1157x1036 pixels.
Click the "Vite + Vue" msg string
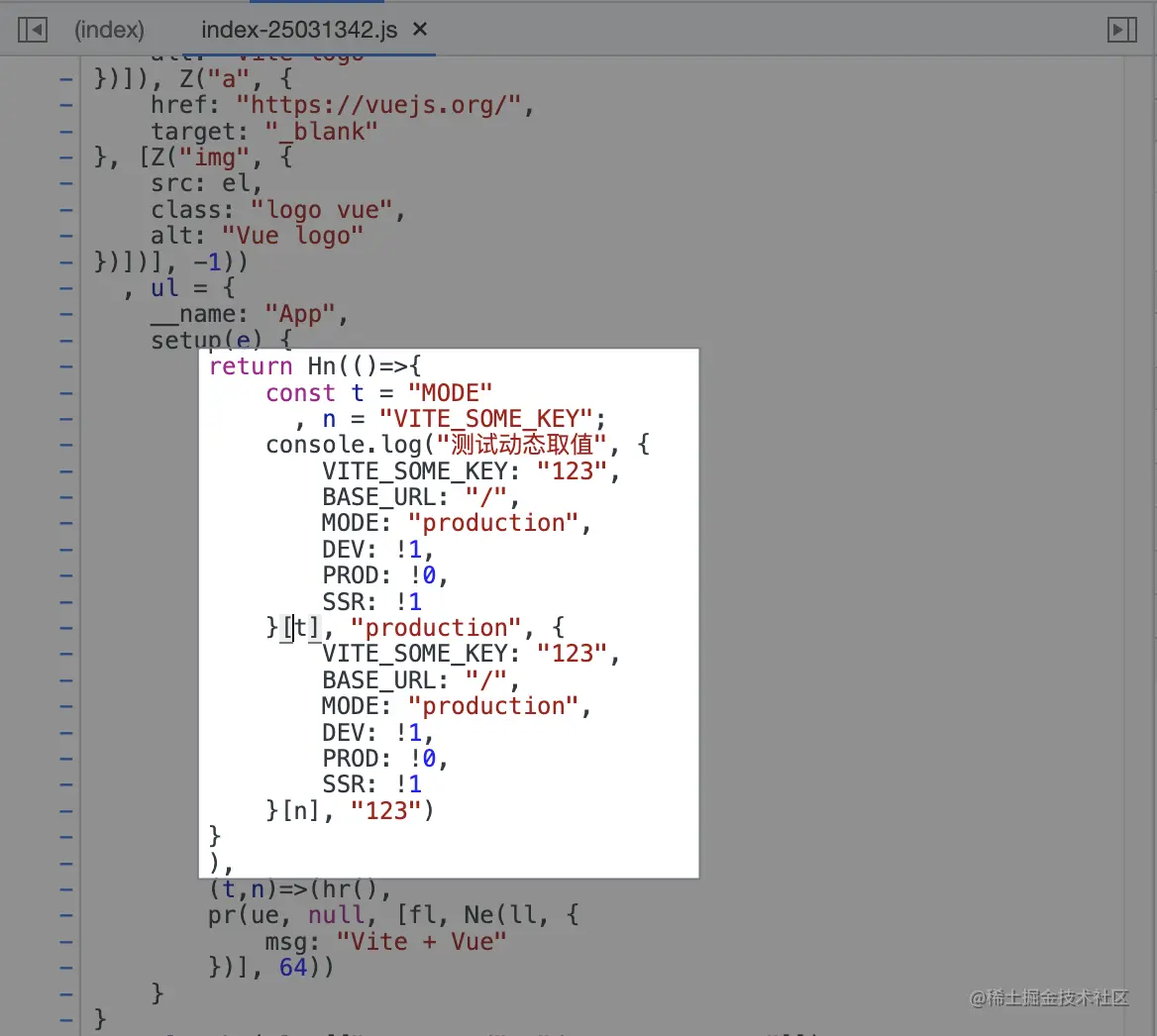pyautogui.click(x=421, y=942)
